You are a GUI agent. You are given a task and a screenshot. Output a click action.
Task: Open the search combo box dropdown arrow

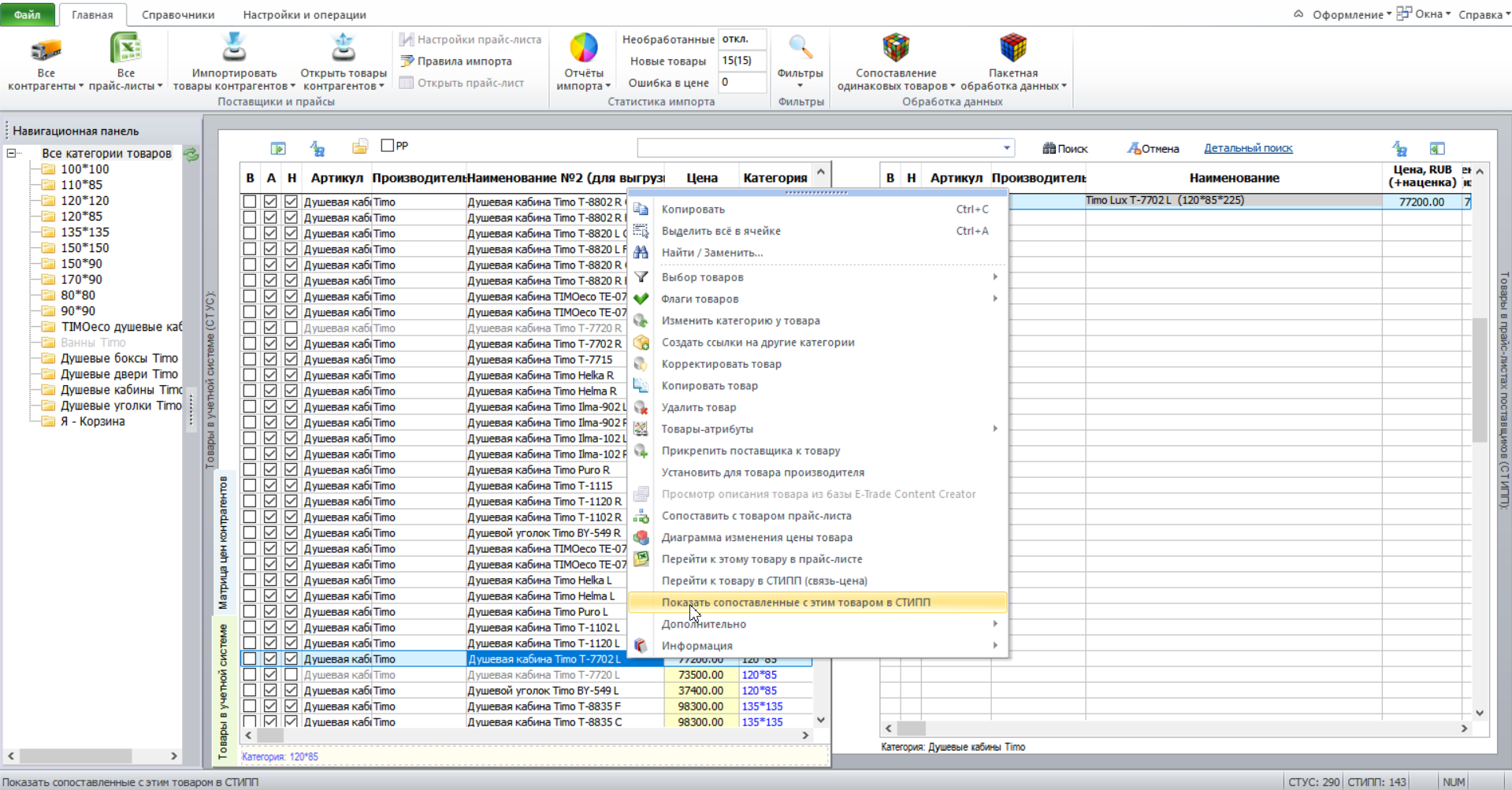point(1006,148)
